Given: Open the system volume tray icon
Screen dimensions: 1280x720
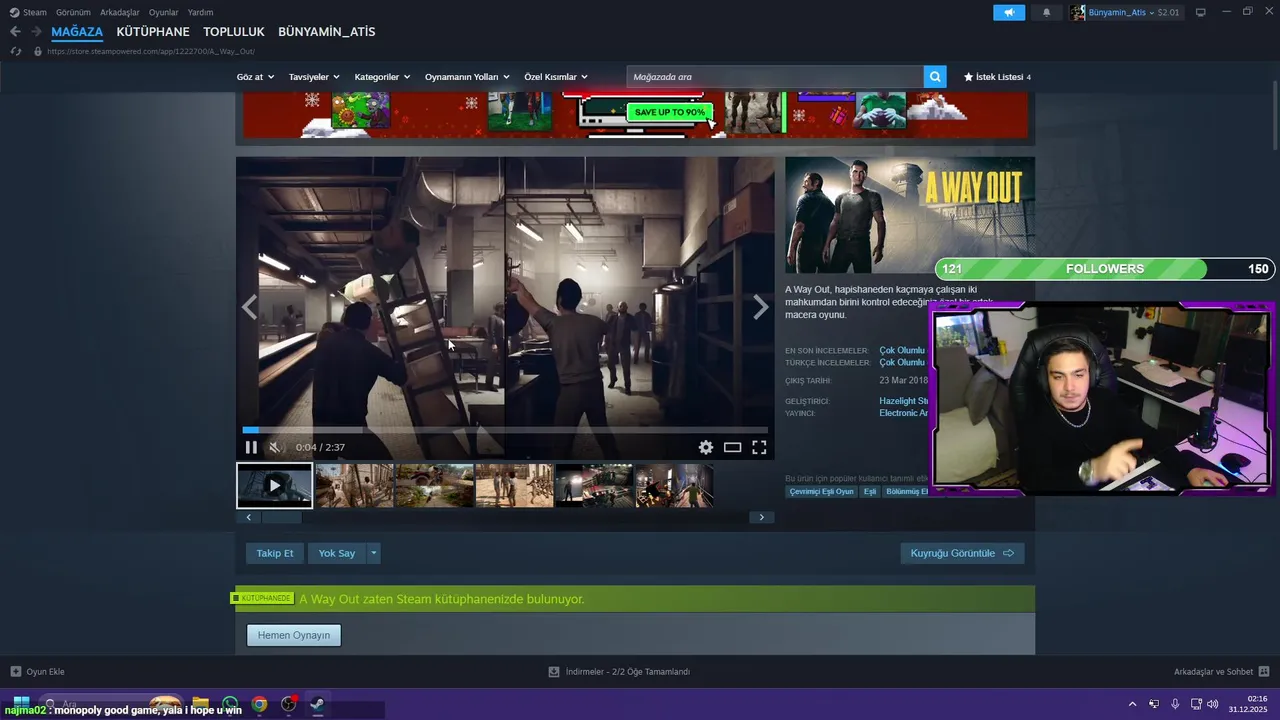Looking at the screenshot, I should click(x=1212, y=704).
